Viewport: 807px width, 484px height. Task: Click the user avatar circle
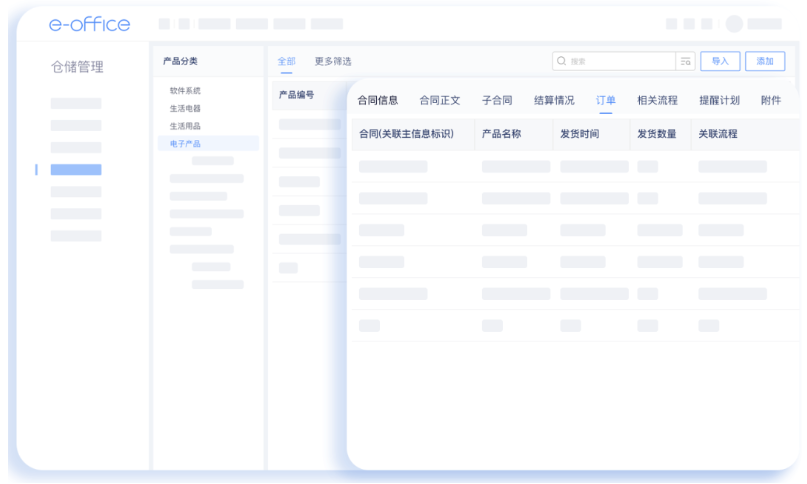coord(734,24)
